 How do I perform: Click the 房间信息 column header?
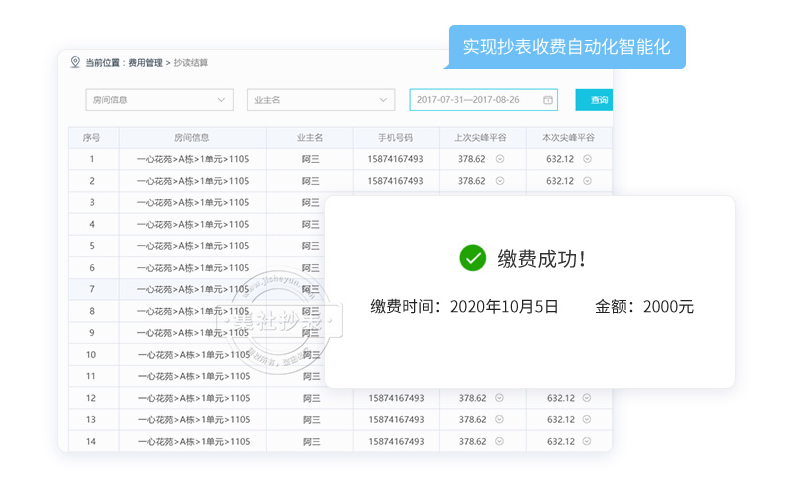click(192, 138)
